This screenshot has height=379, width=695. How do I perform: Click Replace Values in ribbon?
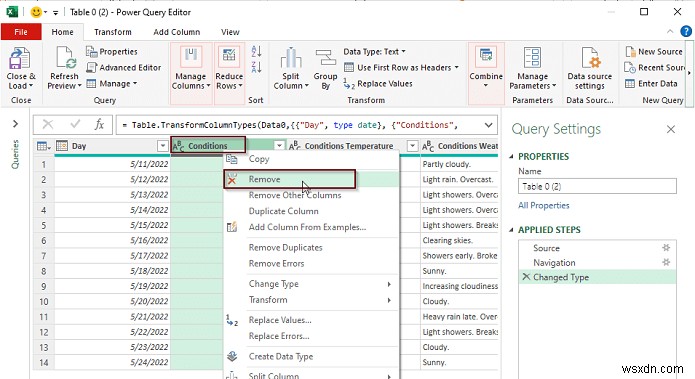(x=378, y=84)
